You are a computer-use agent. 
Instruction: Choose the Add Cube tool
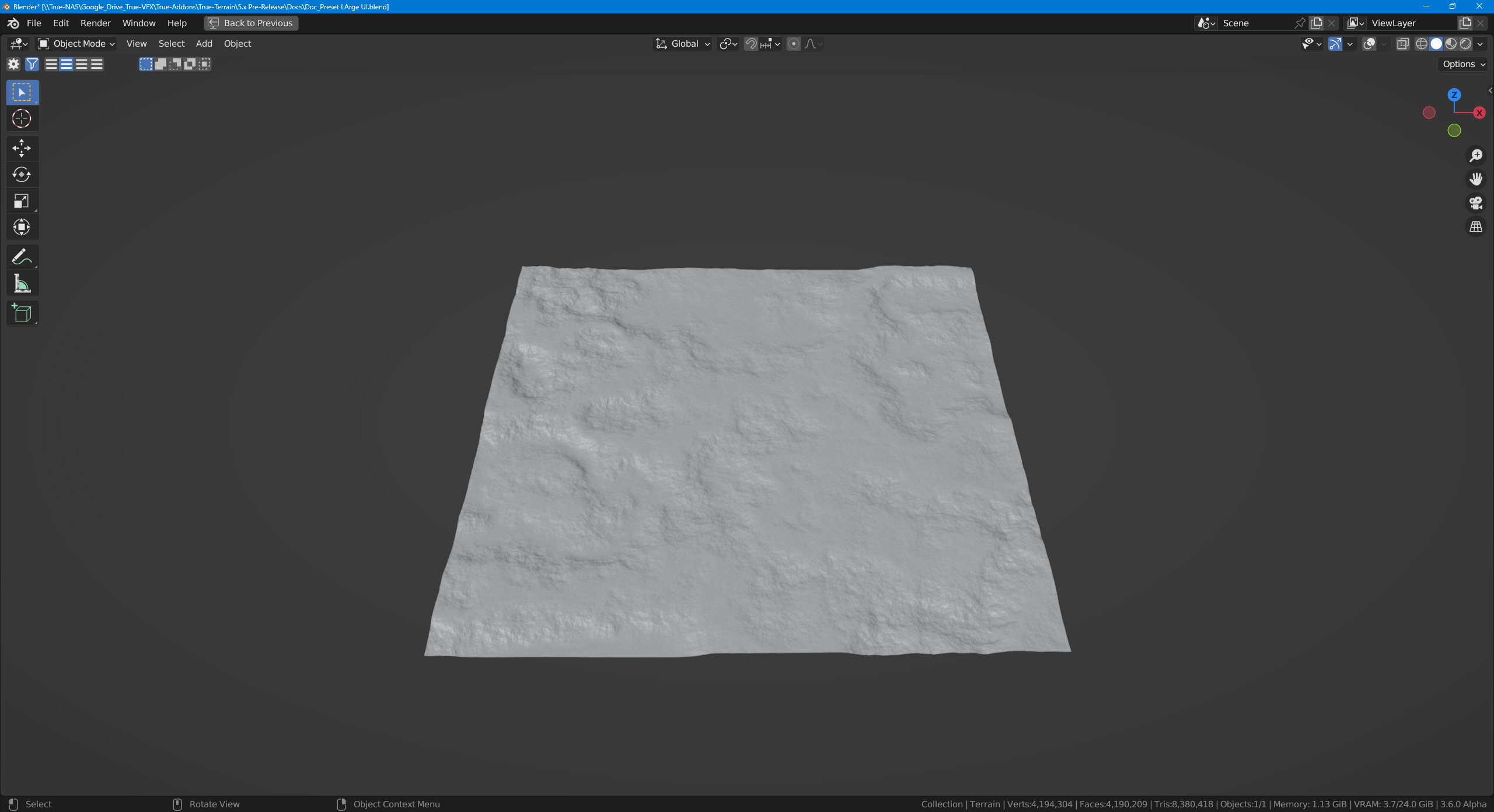pyautogui.click(x=22, y=313)
